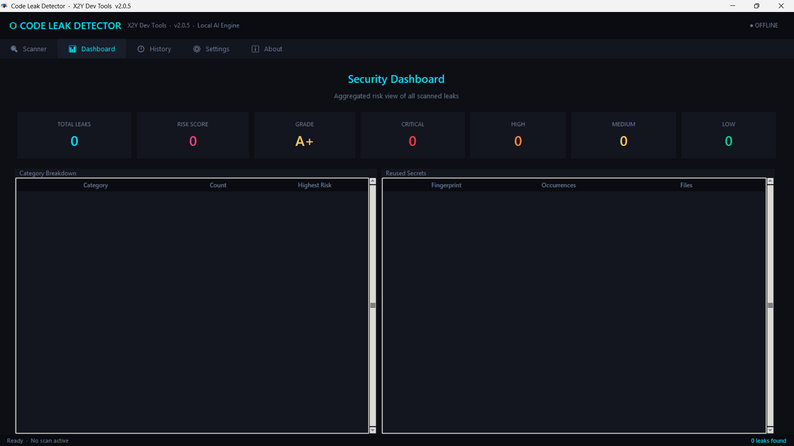The height and width of the screenshot is (446, 794).
Task: Select the Medium count card
Action: tap(623, 135)
